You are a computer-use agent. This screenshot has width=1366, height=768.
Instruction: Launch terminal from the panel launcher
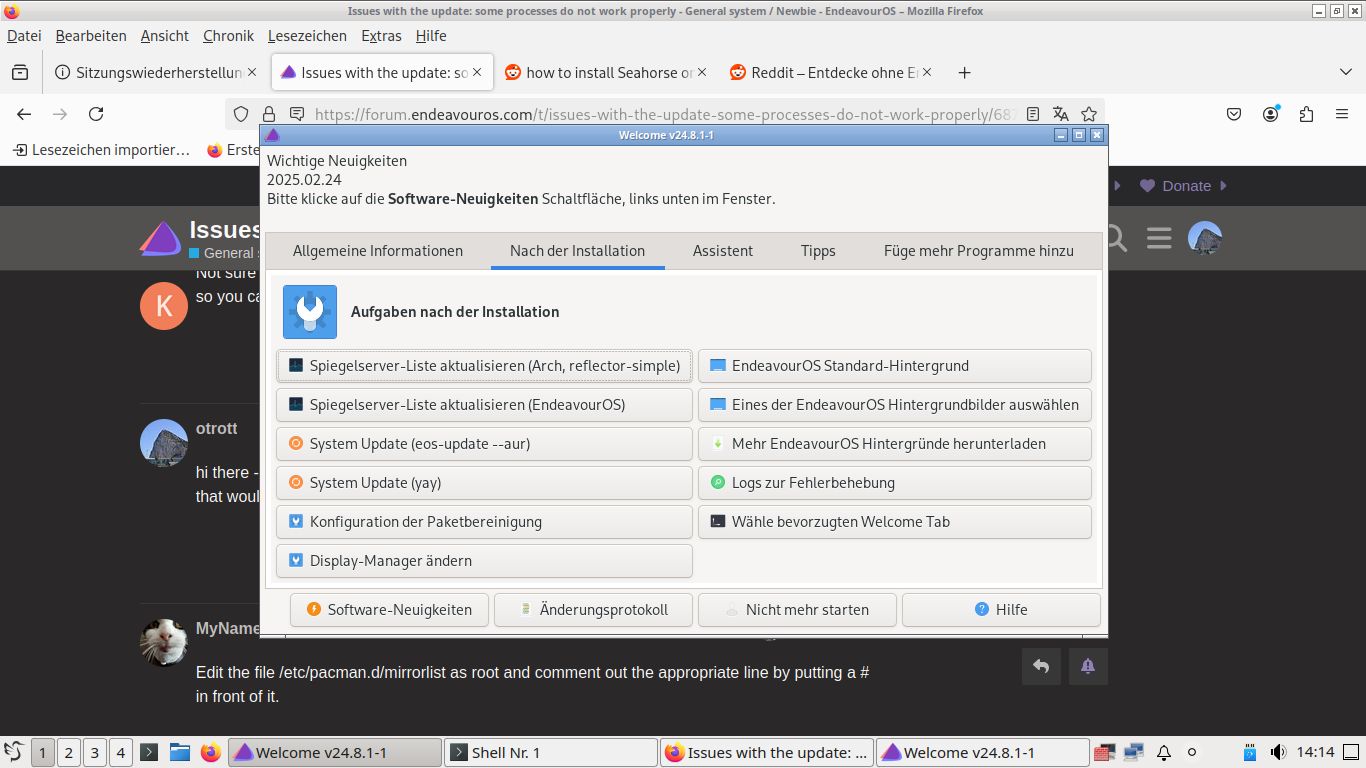tap(148, 752)
